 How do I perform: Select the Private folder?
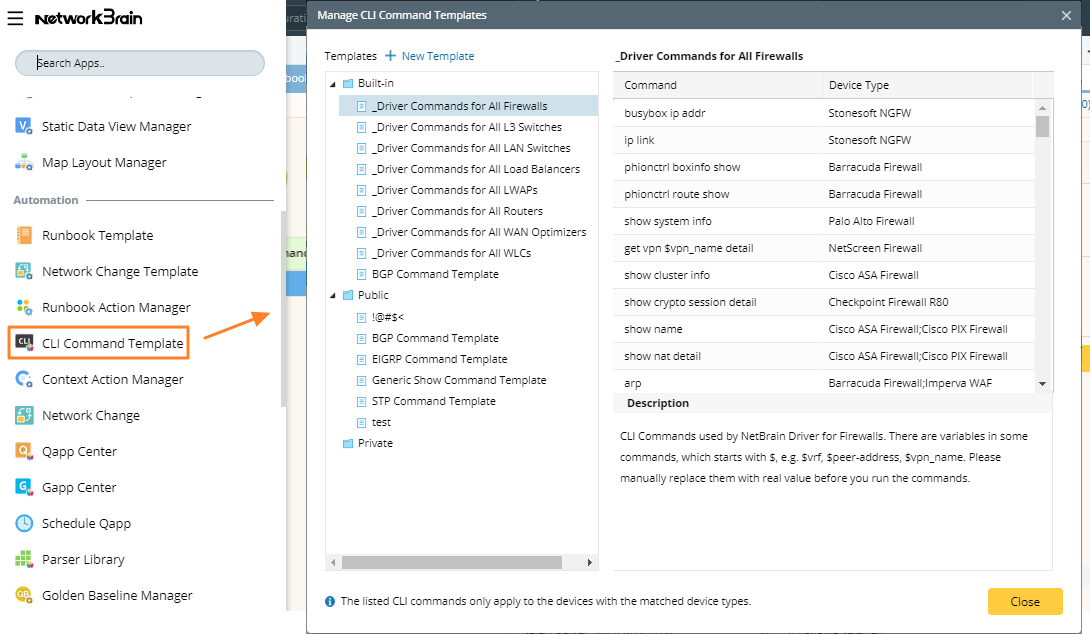(x=375, y=444)
